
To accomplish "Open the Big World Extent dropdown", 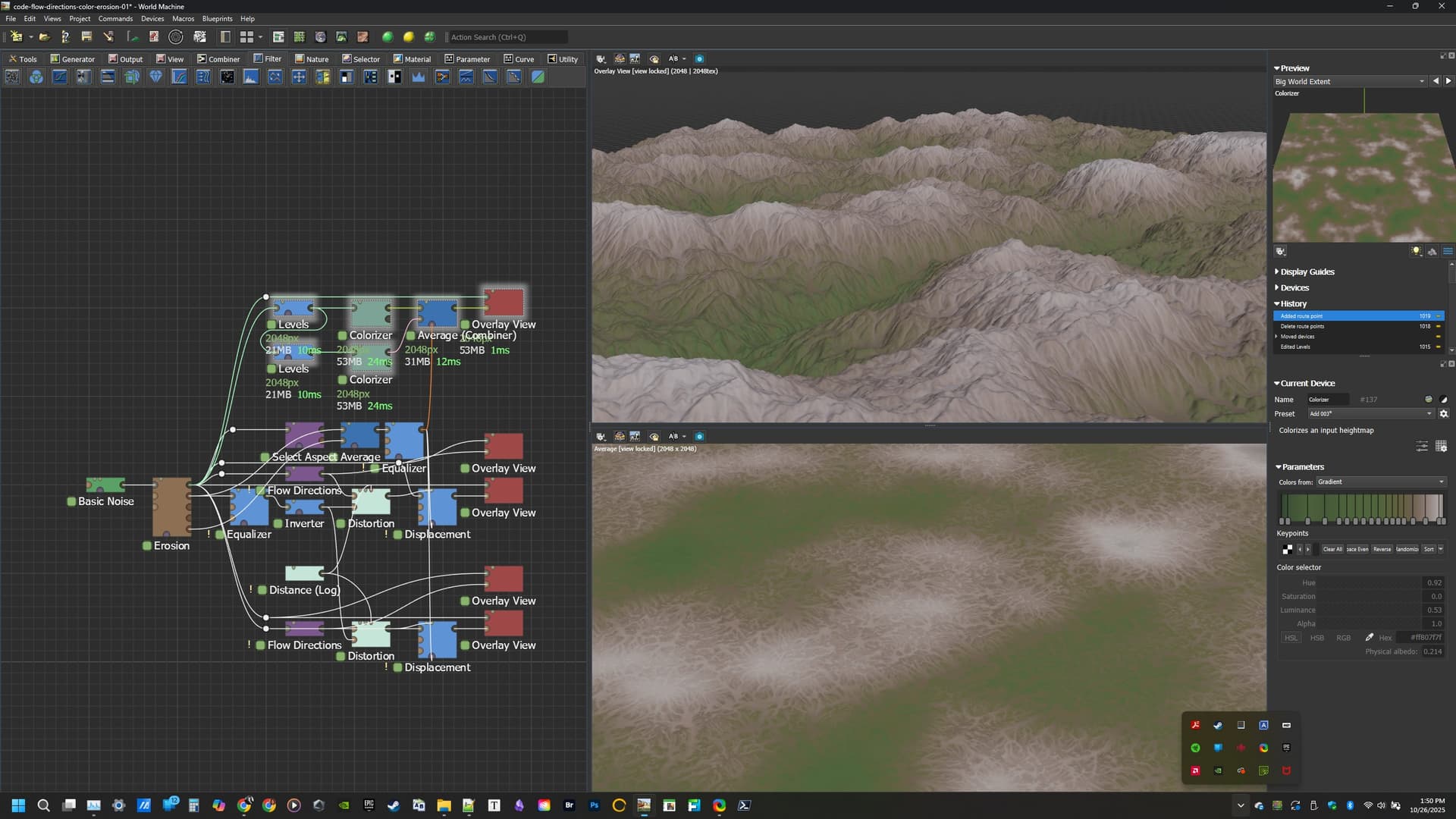I will [x=1350, y=81].
